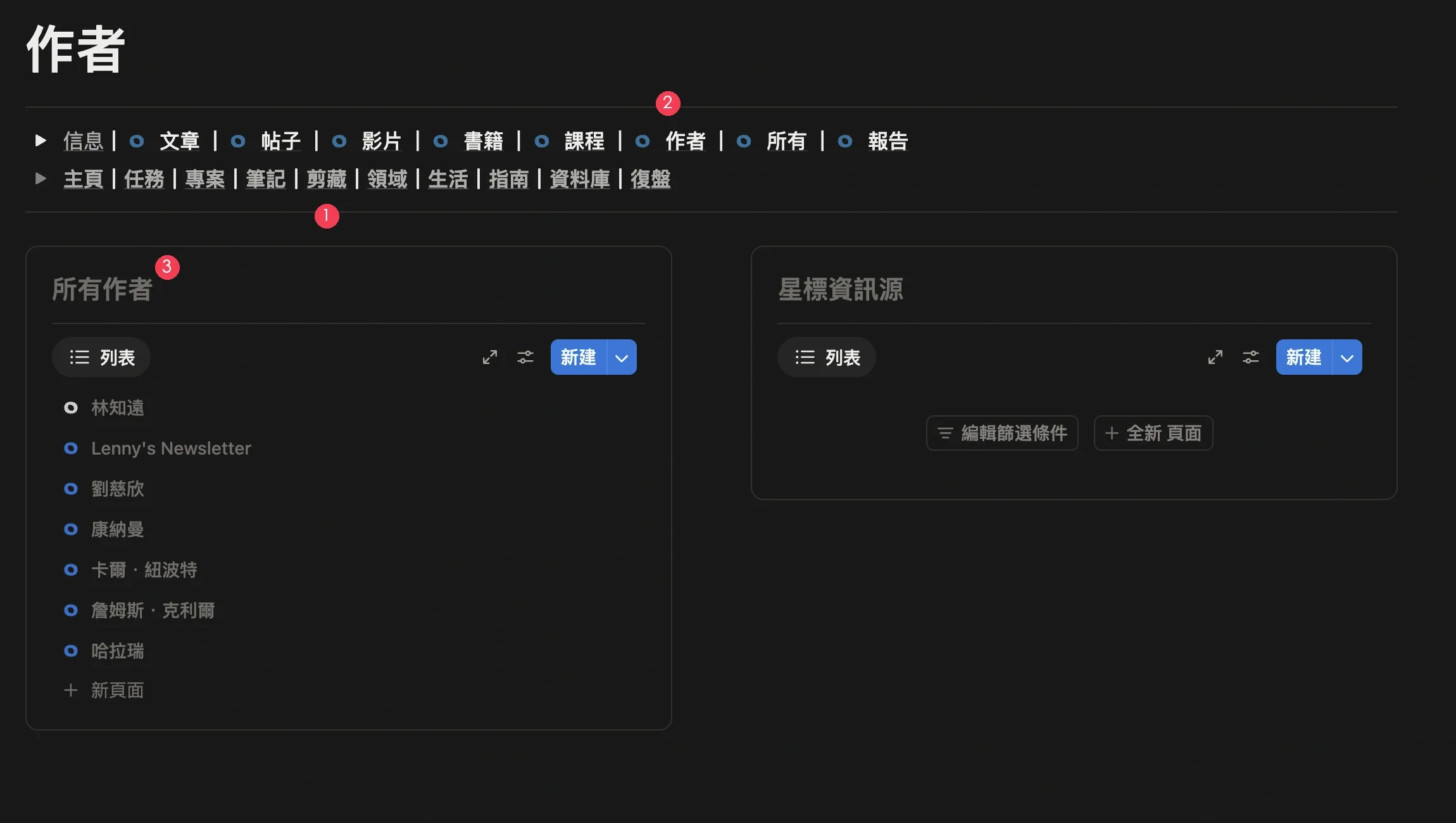The image size is (1456, 823).
Task: Open the 報告 link
Action: tap(888, 141)
